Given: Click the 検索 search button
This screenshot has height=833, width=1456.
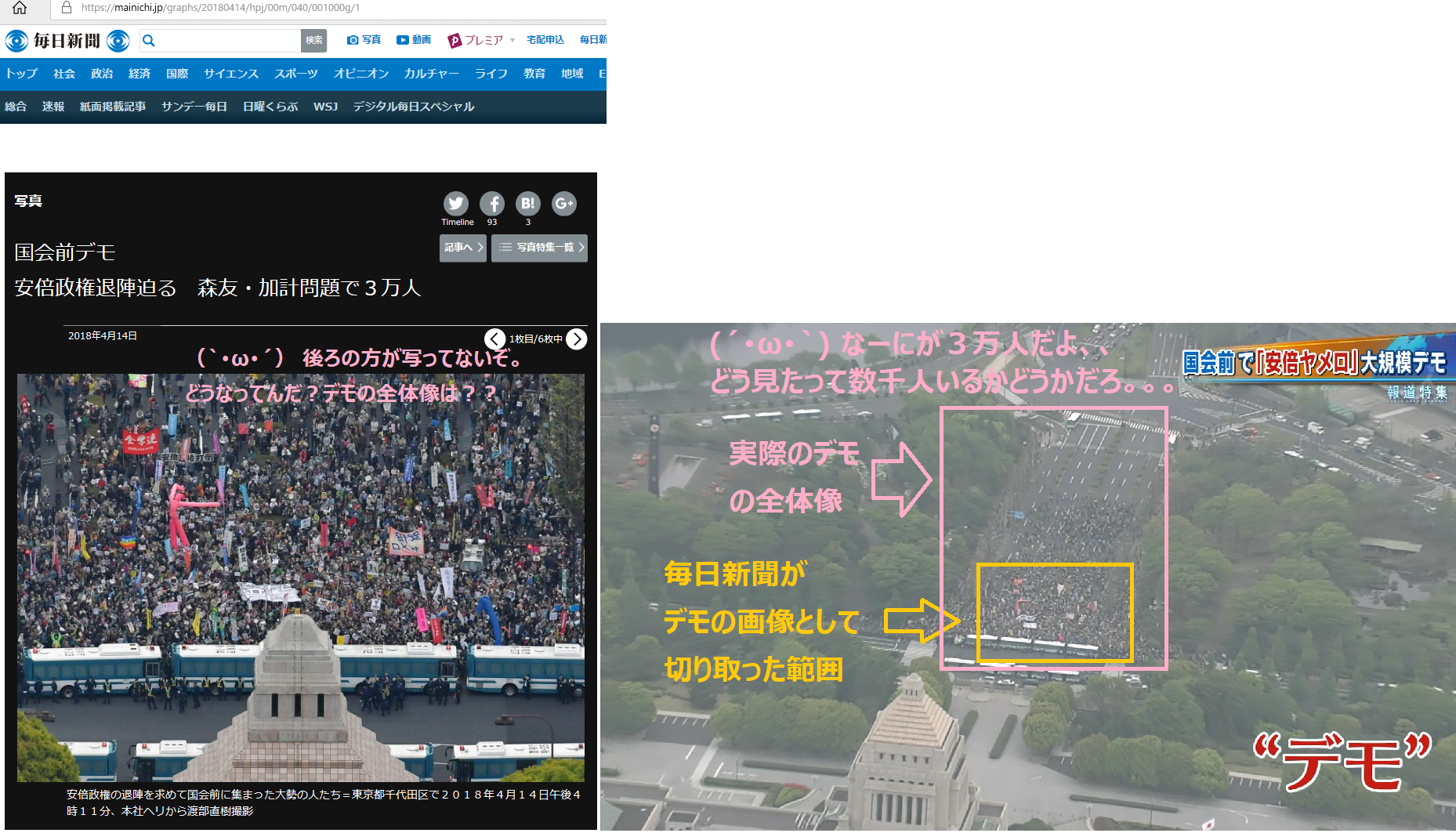Looking at the screenshot, I should pyautogui.click(x=313, y=40).
